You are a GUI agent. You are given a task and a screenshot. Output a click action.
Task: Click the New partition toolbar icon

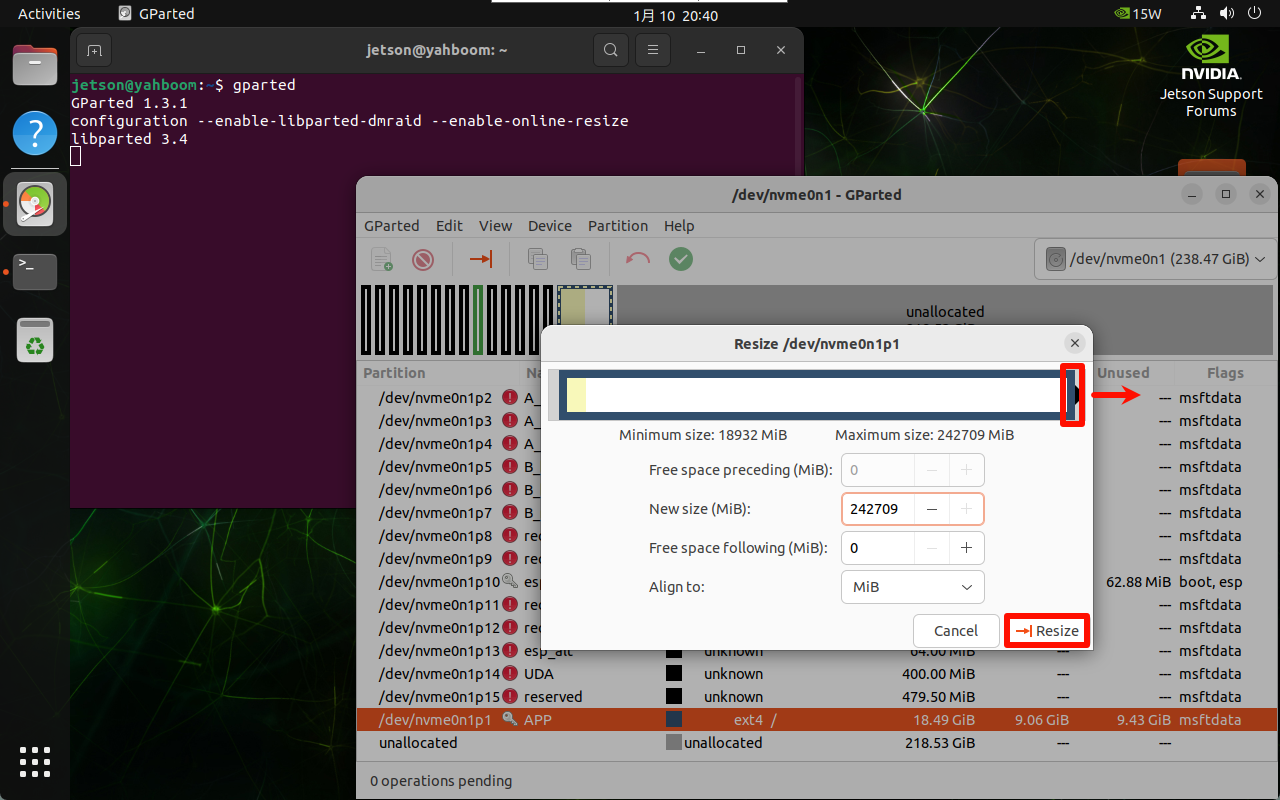pyautogui.click(x=382, y=259)
